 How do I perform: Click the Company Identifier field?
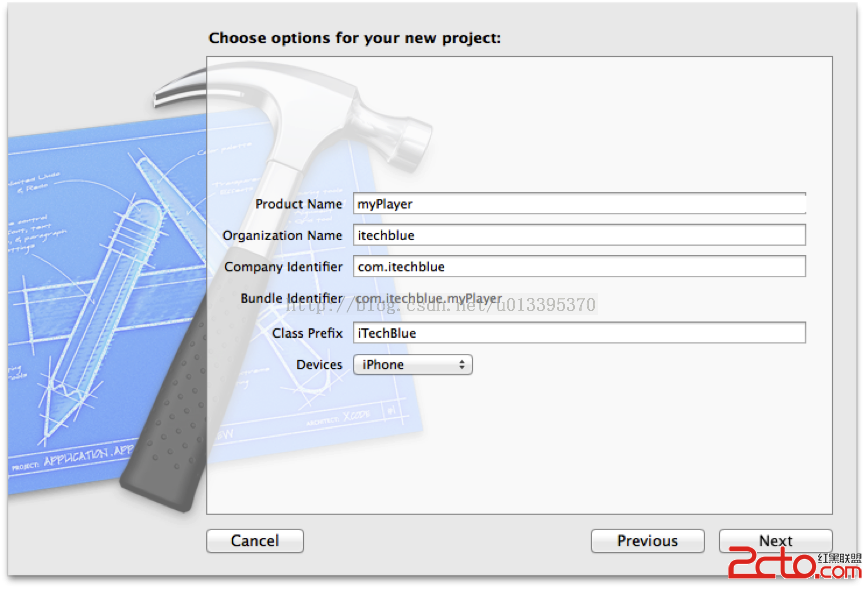coord(579,267)
